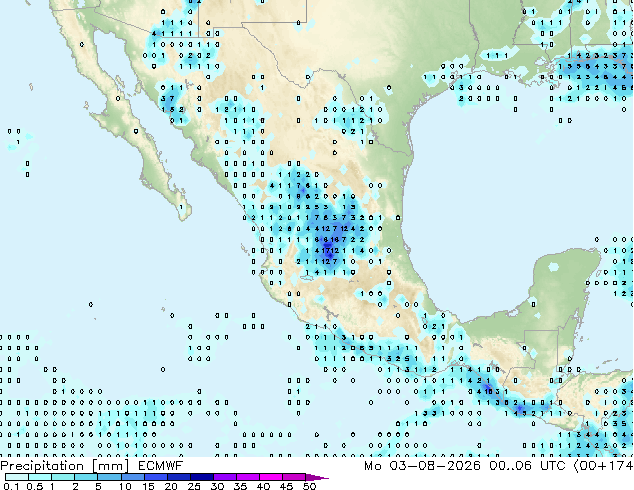Pick the legend swatch between 0.5 and 1

(40, 477)
